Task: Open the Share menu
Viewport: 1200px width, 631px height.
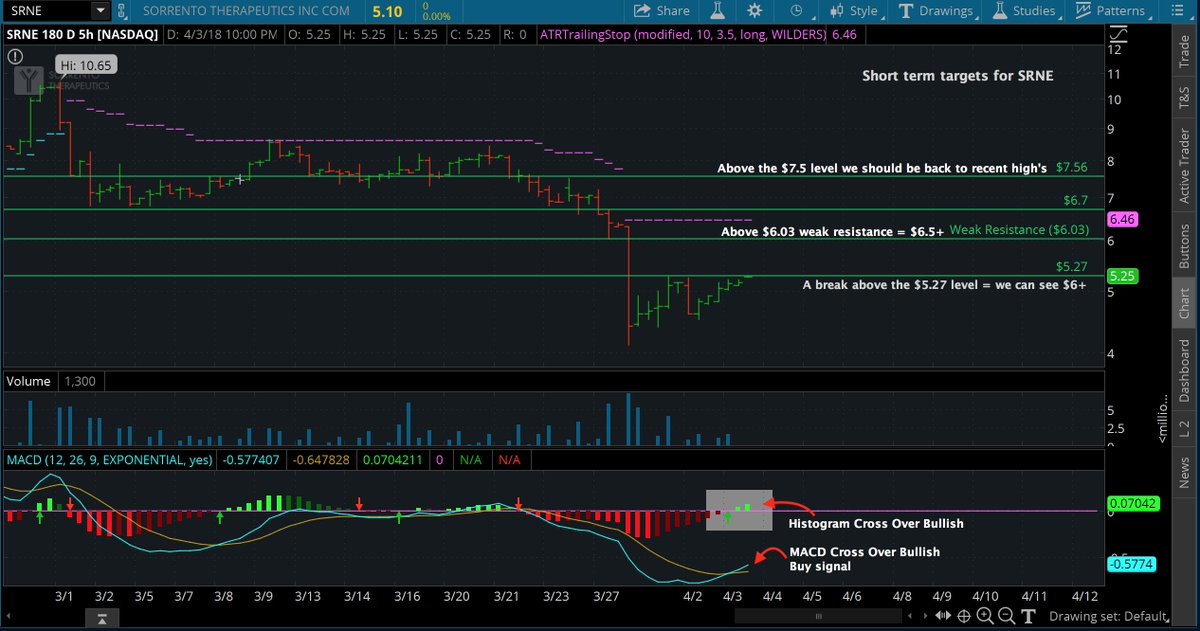Action: pyautogui.click(x=661, y=11)
